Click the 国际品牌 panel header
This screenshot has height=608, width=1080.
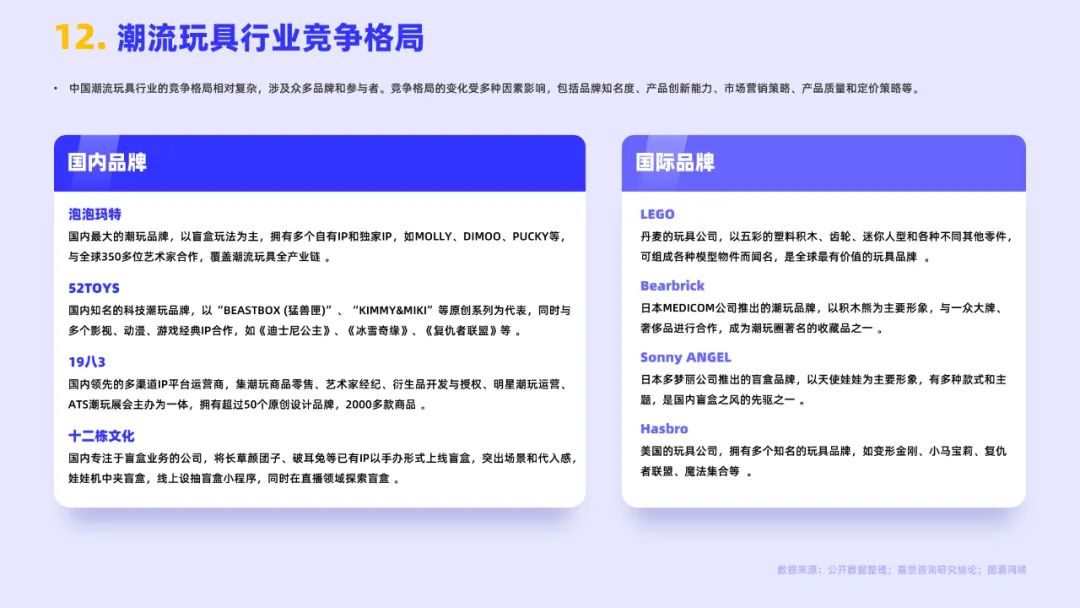pyautogui.click(x=823, y=163)
